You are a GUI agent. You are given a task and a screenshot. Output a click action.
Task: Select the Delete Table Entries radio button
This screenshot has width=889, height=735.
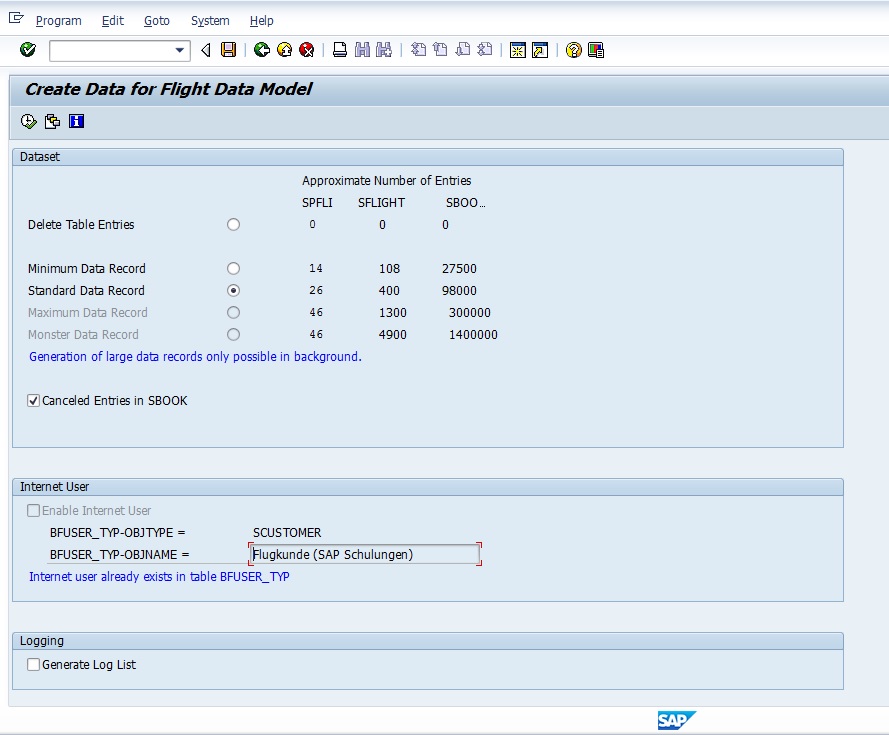(x=233, y=225)
